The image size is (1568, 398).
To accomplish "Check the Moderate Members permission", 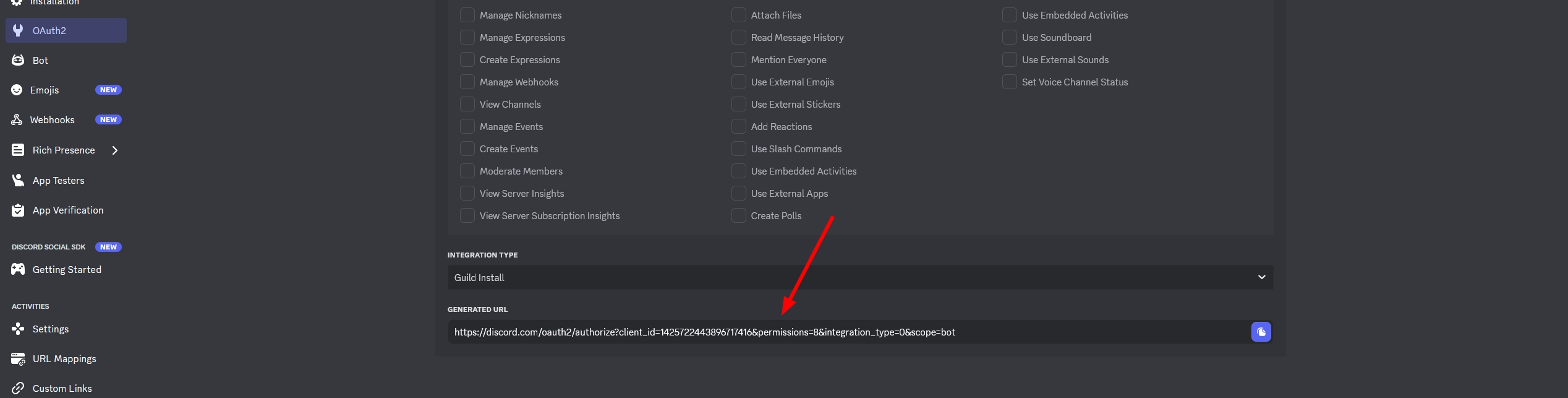I will [x=467, y=171].
